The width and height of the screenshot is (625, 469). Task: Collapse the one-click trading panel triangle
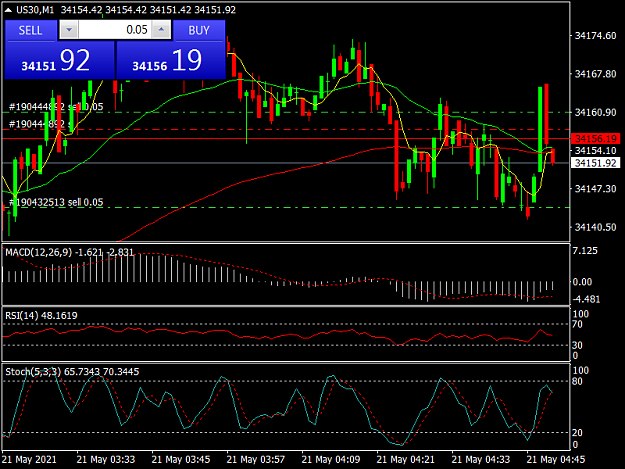[x=8, y=10]
